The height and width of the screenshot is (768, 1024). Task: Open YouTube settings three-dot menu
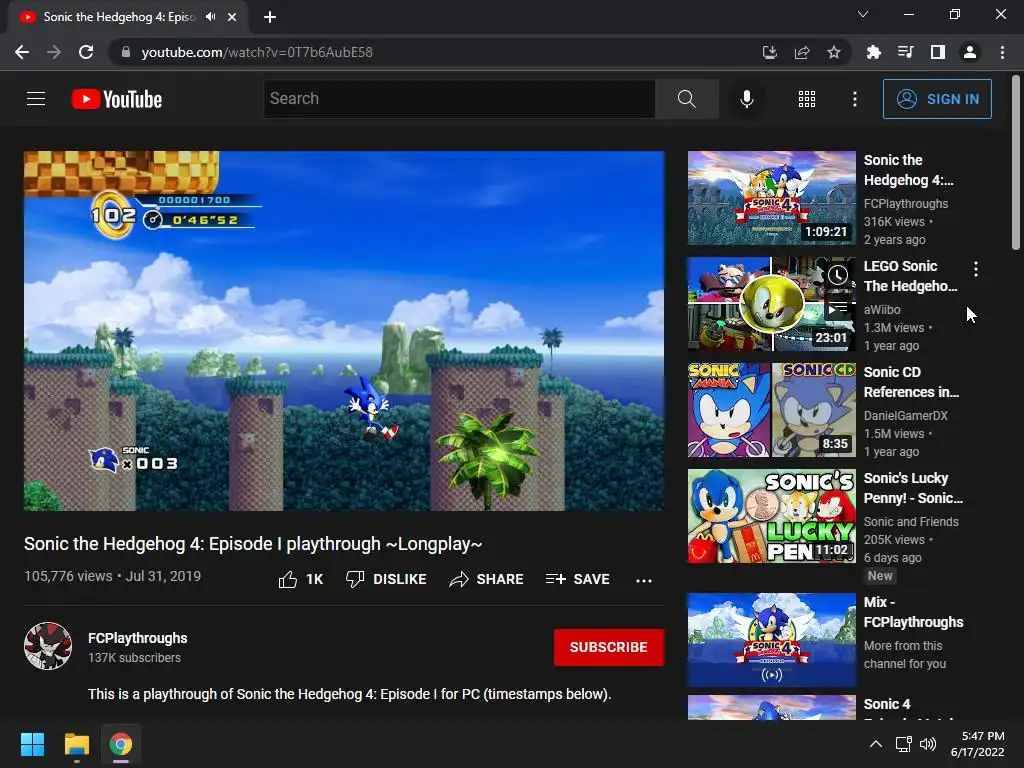tap(854, 99)
